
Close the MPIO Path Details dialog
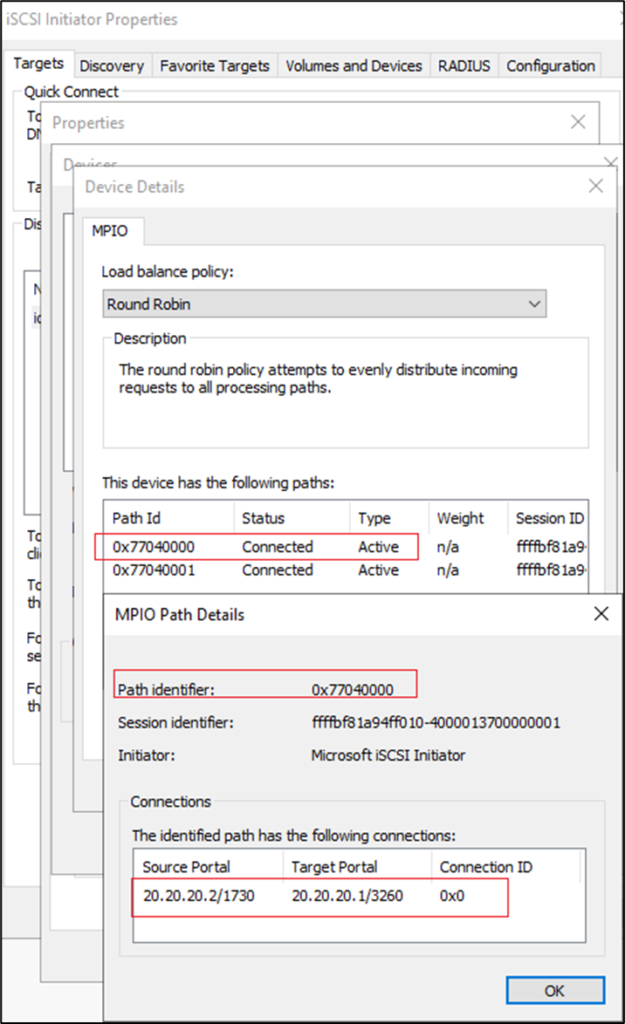coord(600,614)
